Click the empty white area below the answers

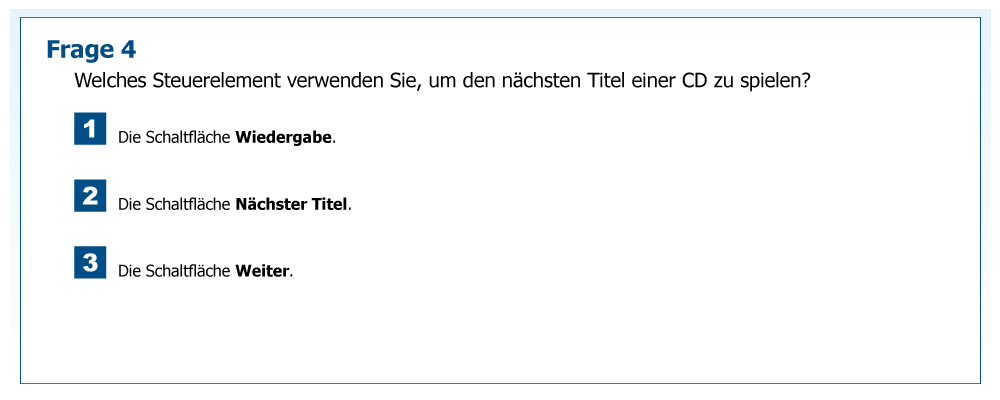(500, 335)
